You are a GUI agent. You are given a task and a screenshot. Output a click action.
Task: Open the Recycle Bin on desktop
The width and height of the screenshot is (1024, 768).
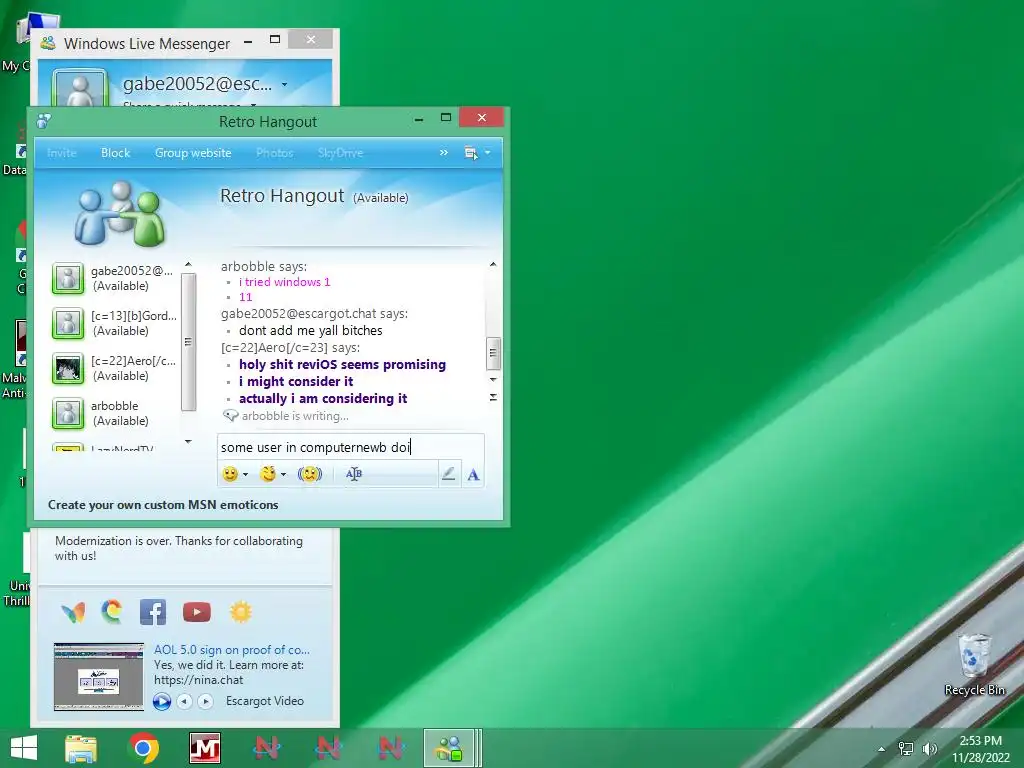[974, 664]
